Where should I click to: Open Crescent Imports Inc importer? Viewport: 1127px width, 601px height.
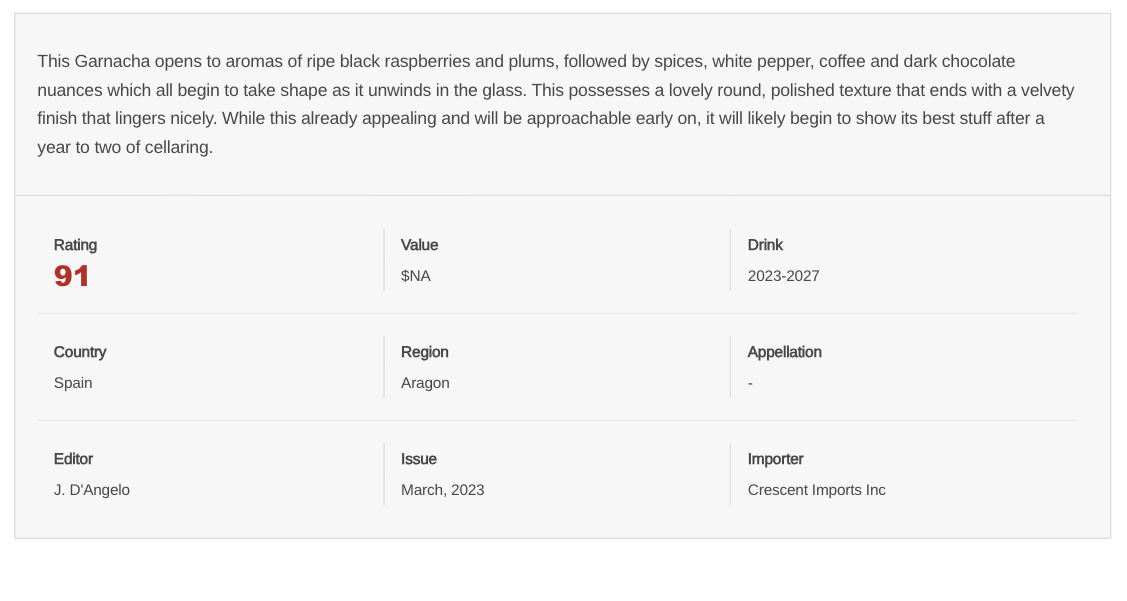[816, 490]
